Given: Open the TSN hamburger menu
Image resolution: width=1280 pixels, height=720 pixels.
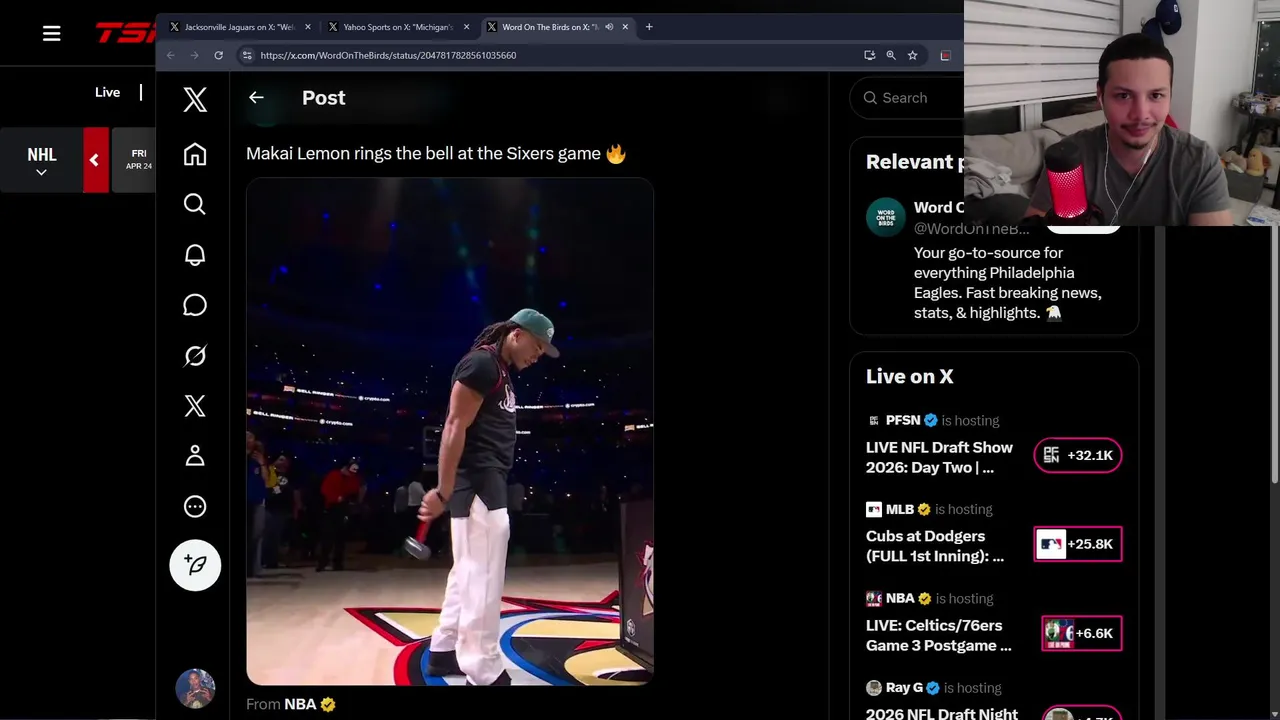Looking at the screenshot, I should (52, 34).
